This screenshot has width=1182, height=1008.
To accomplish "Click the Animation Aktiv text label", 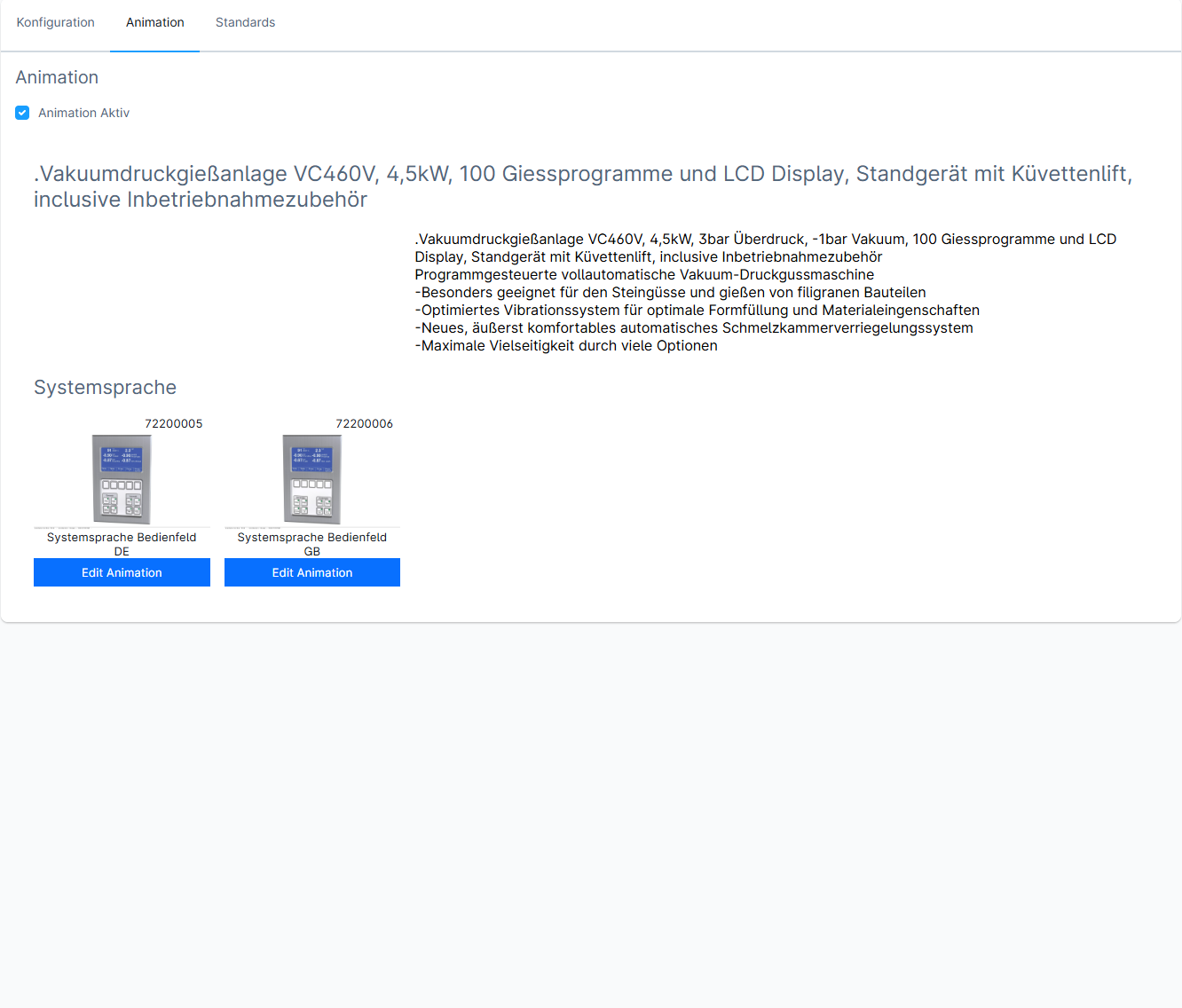I will [83, 113].
